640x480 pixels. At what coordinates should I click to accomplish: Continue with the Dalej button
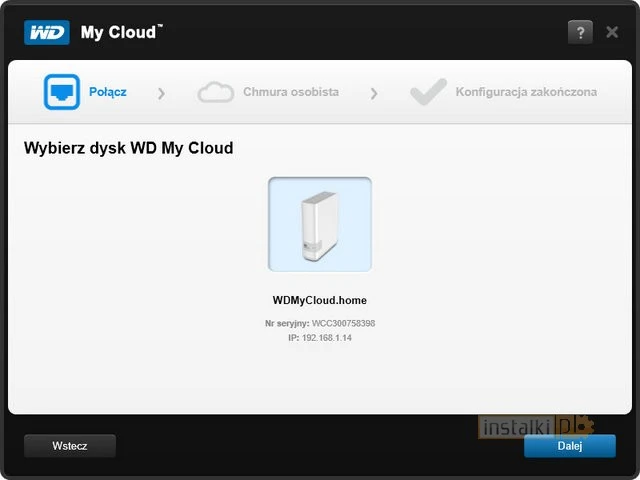point(570,446)
